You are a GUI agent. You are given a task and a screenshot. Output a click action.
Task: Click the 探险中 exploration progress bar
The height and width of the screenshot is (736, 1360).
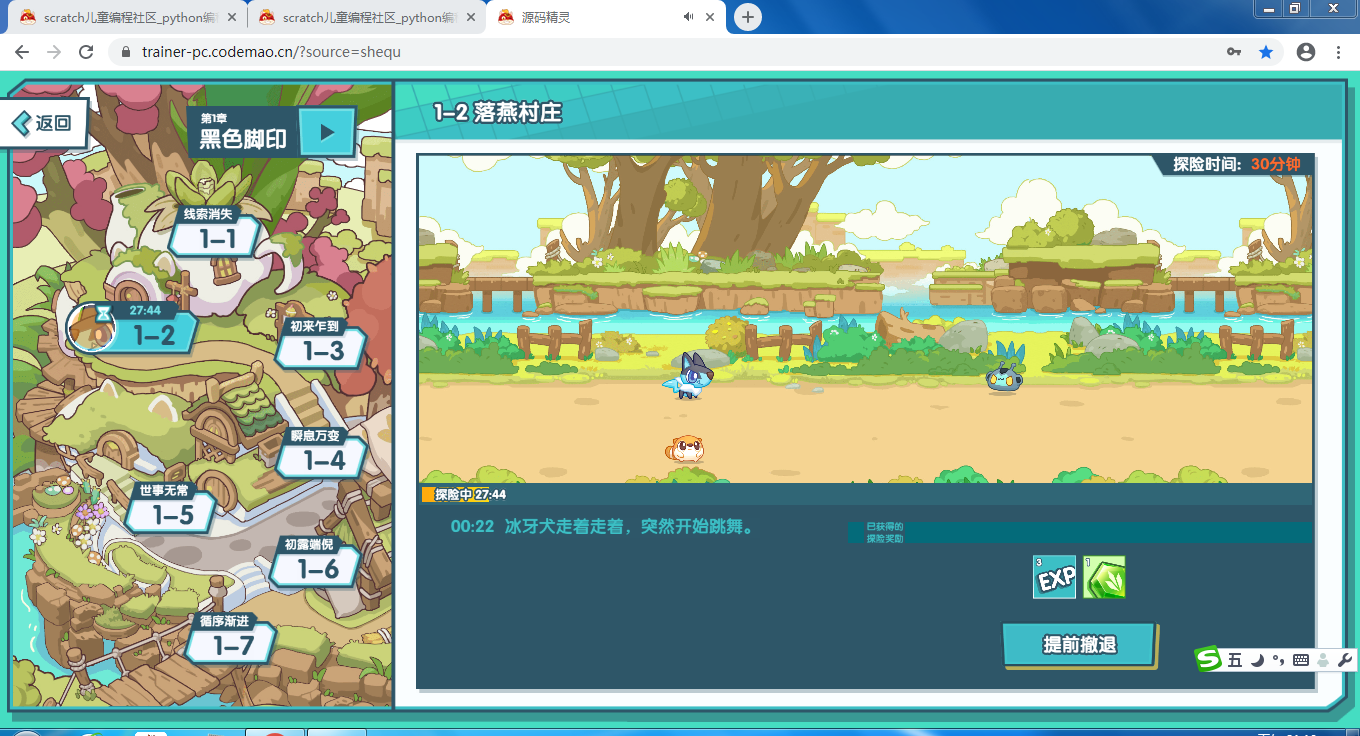(x=866, y=494)
